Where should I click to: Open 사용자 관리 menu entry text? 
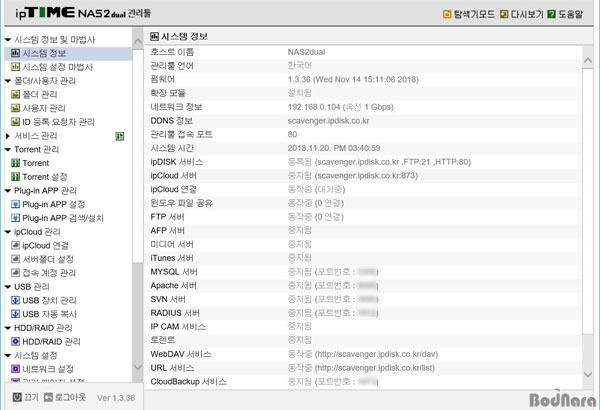44,108
